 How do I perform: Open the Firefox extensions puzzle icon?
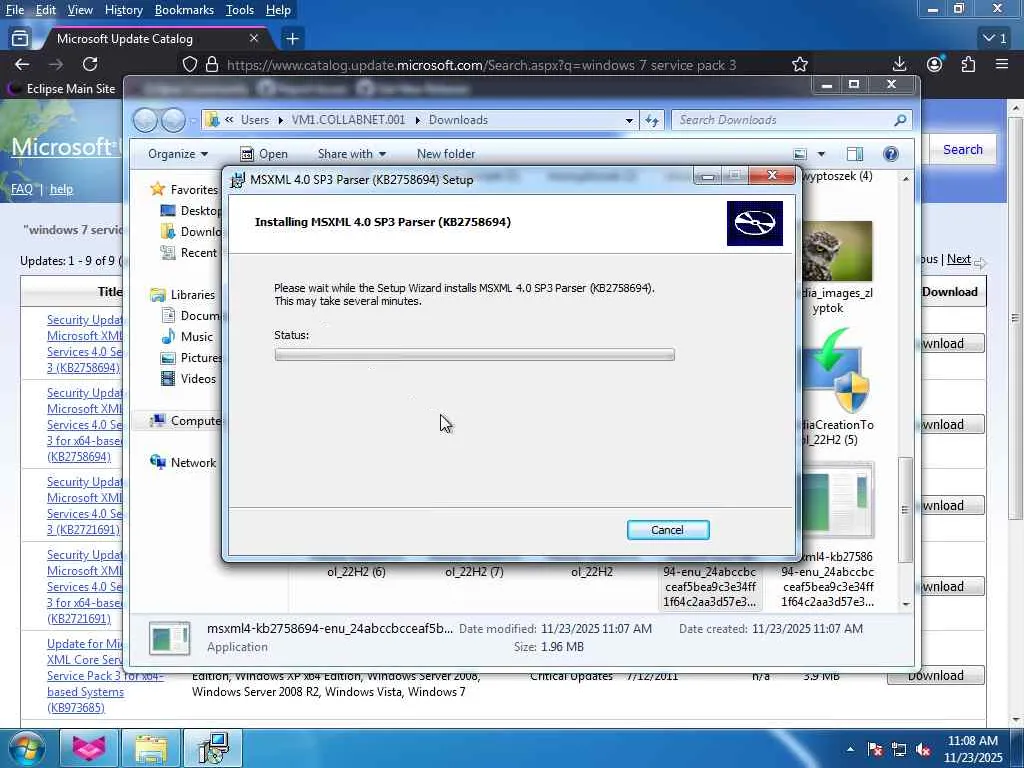[968, 64]
